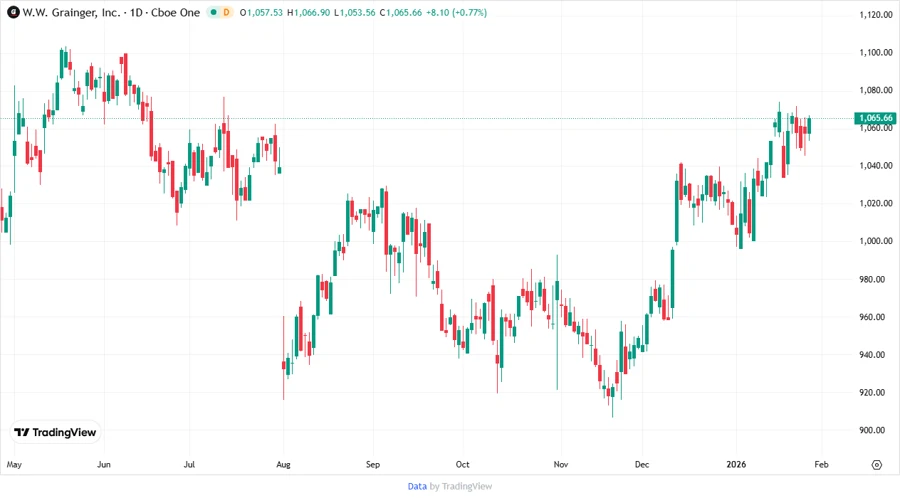Click the Sep label on time axis
Viewport: 900px width, 498px height.
373,465
